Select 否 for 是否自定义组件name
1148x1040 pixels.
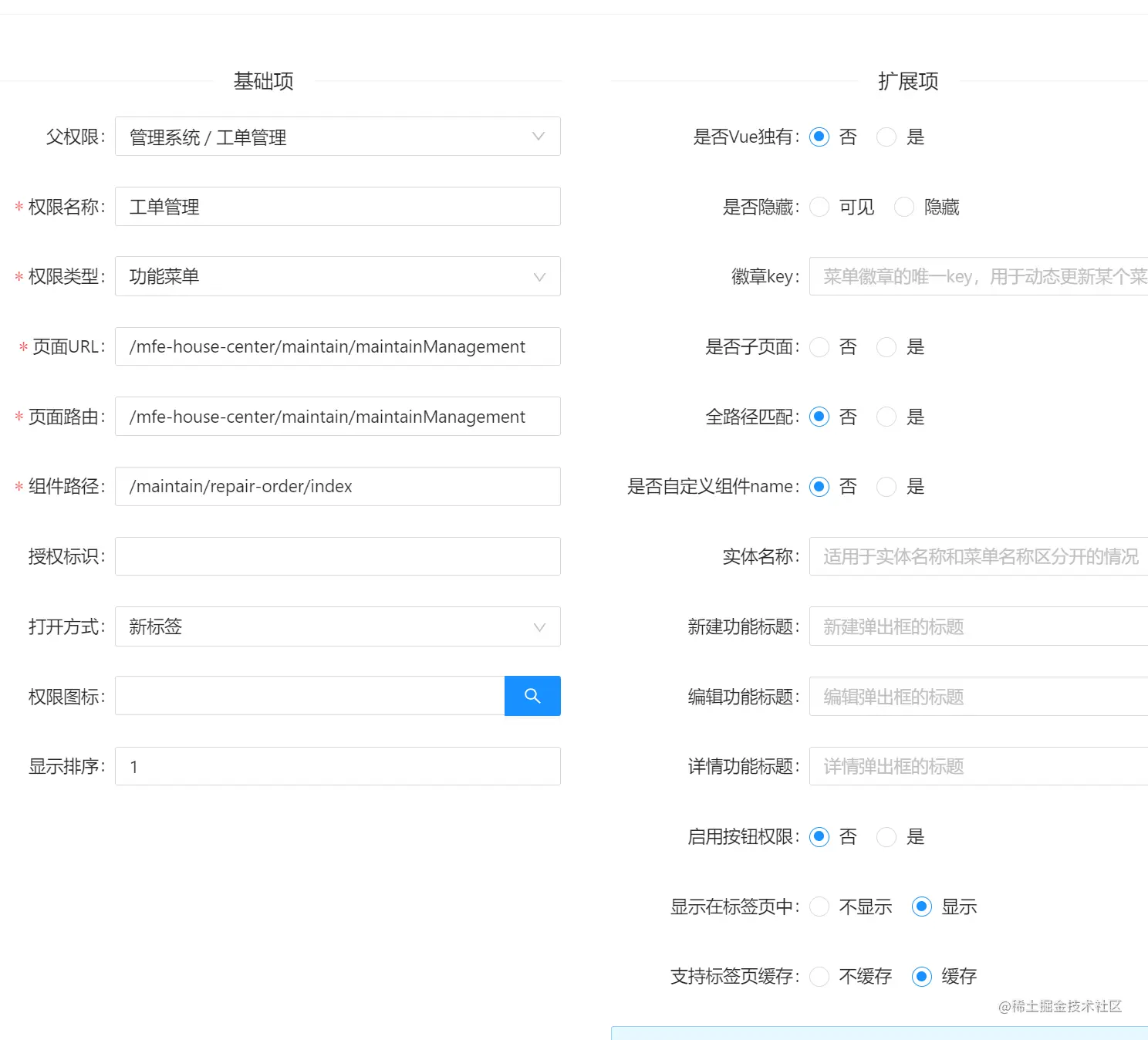(819, 487)
